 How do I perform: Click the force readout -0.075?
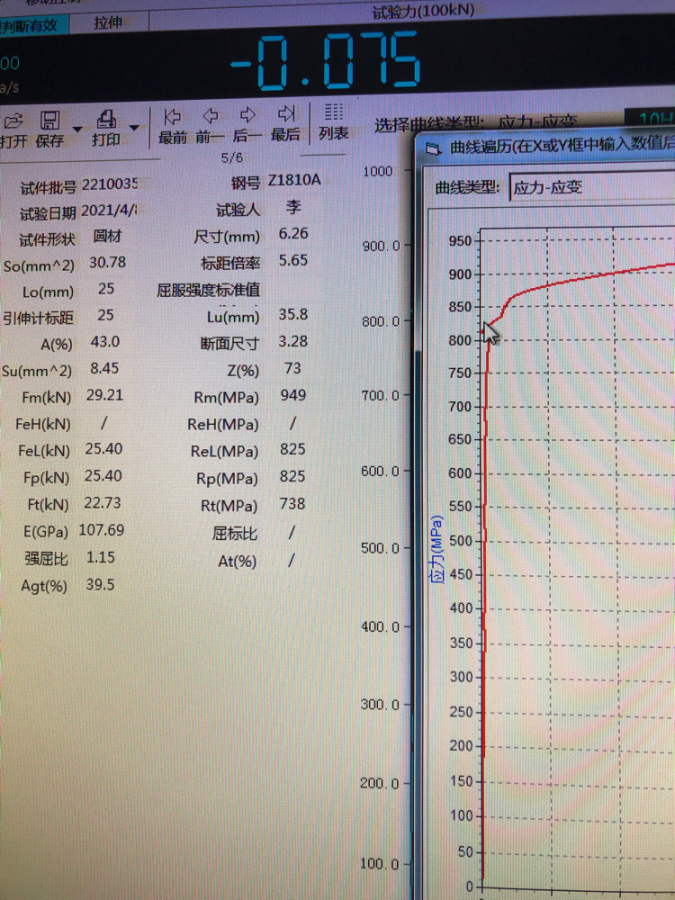pyautogui.click(x=325, y=62)
